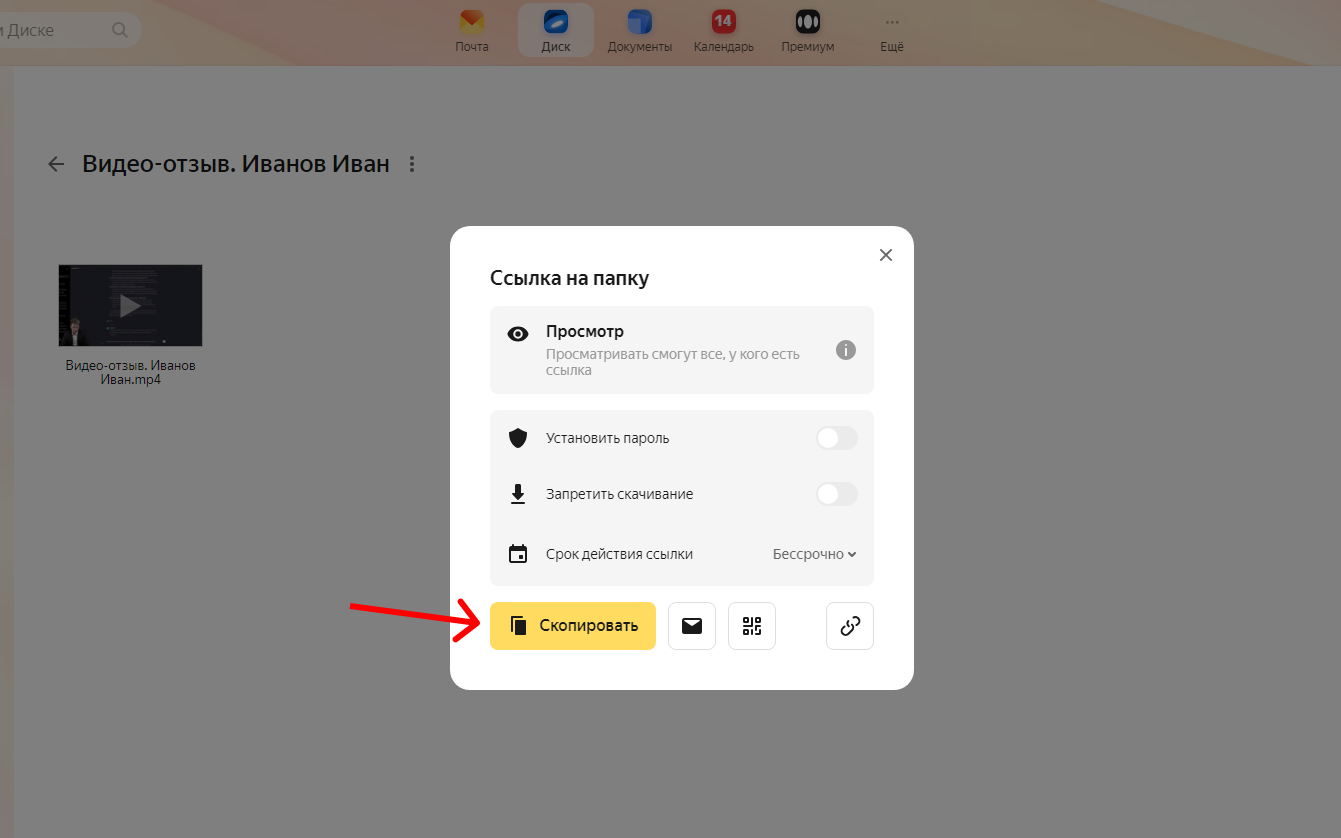1341x838 pixels.
Task: Open the Бессрочно expiry dropdown
Action: click(x=815, y=554)
